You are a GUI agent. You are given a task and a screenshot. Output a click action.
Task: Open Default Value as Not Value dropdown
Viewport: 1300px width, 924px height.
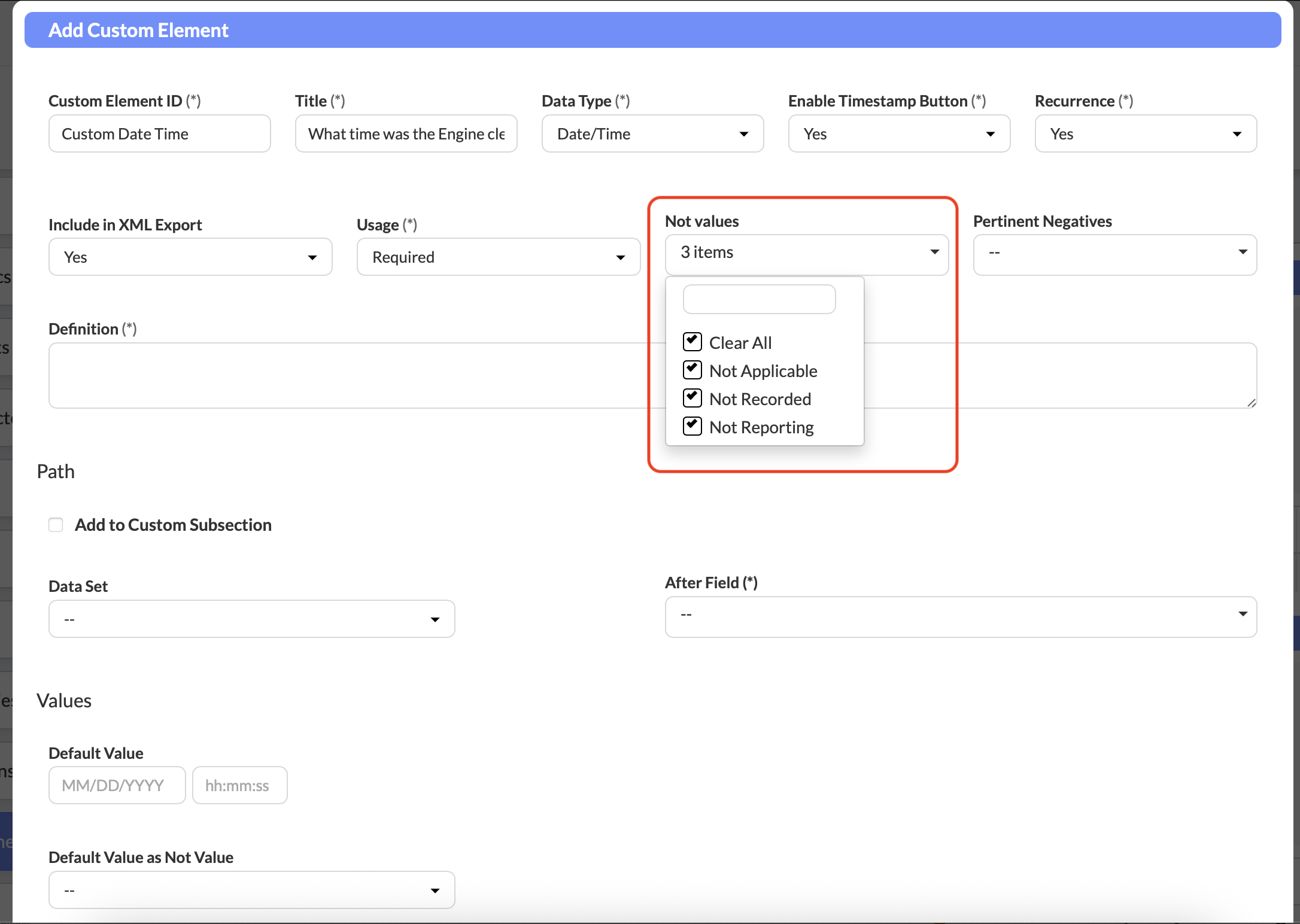pos(251,890)
